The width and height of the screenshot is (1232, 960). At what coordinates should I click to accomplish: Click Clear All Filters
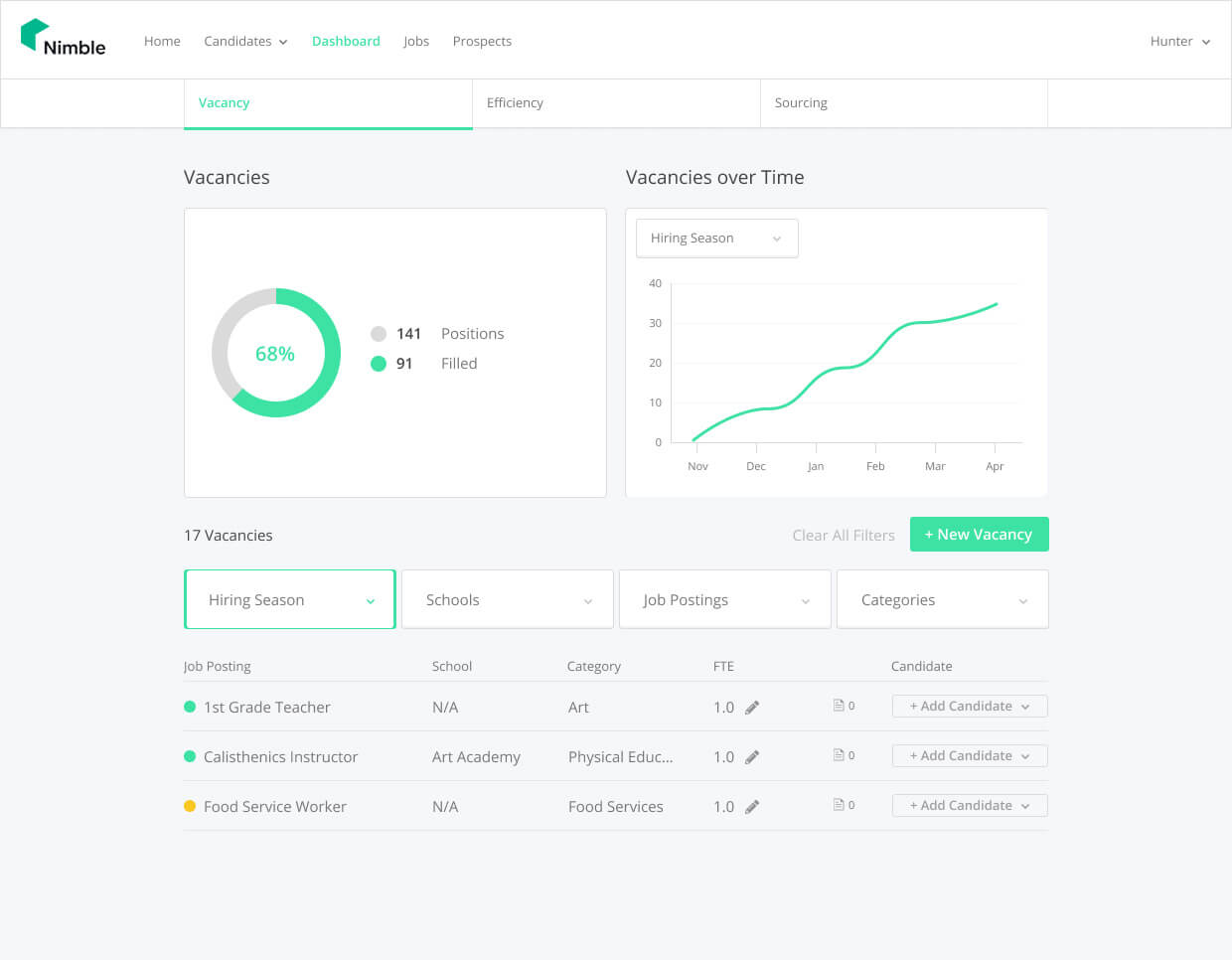844,535
